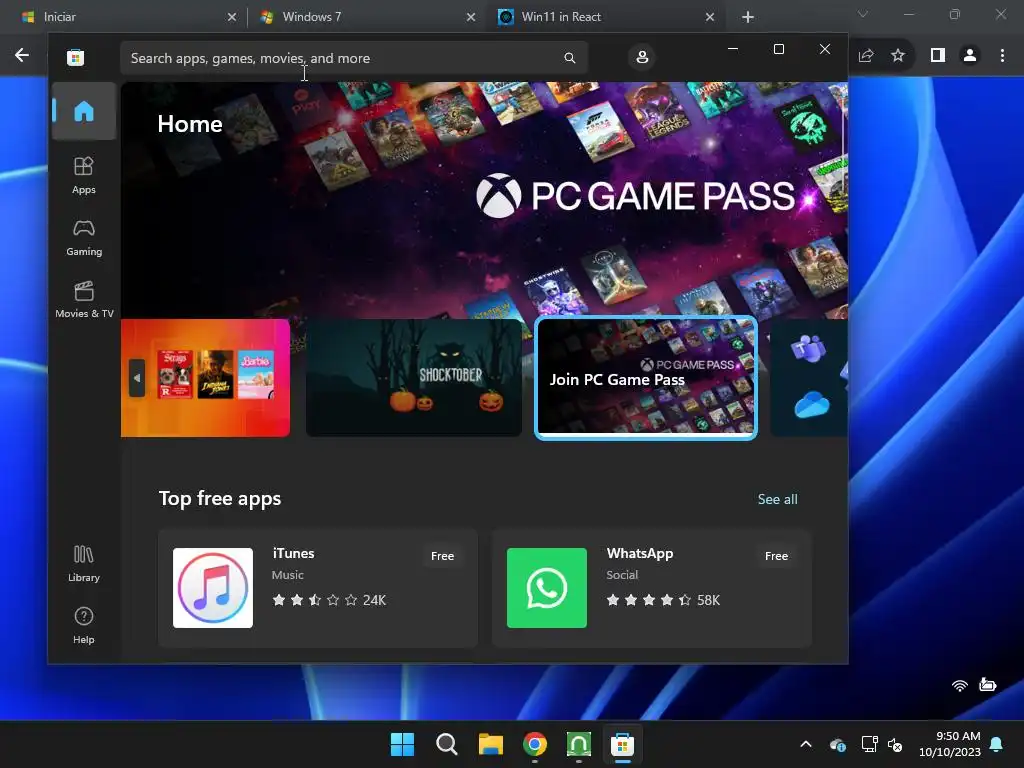
Task: Open the Library section
Action: tap(84, 564)
